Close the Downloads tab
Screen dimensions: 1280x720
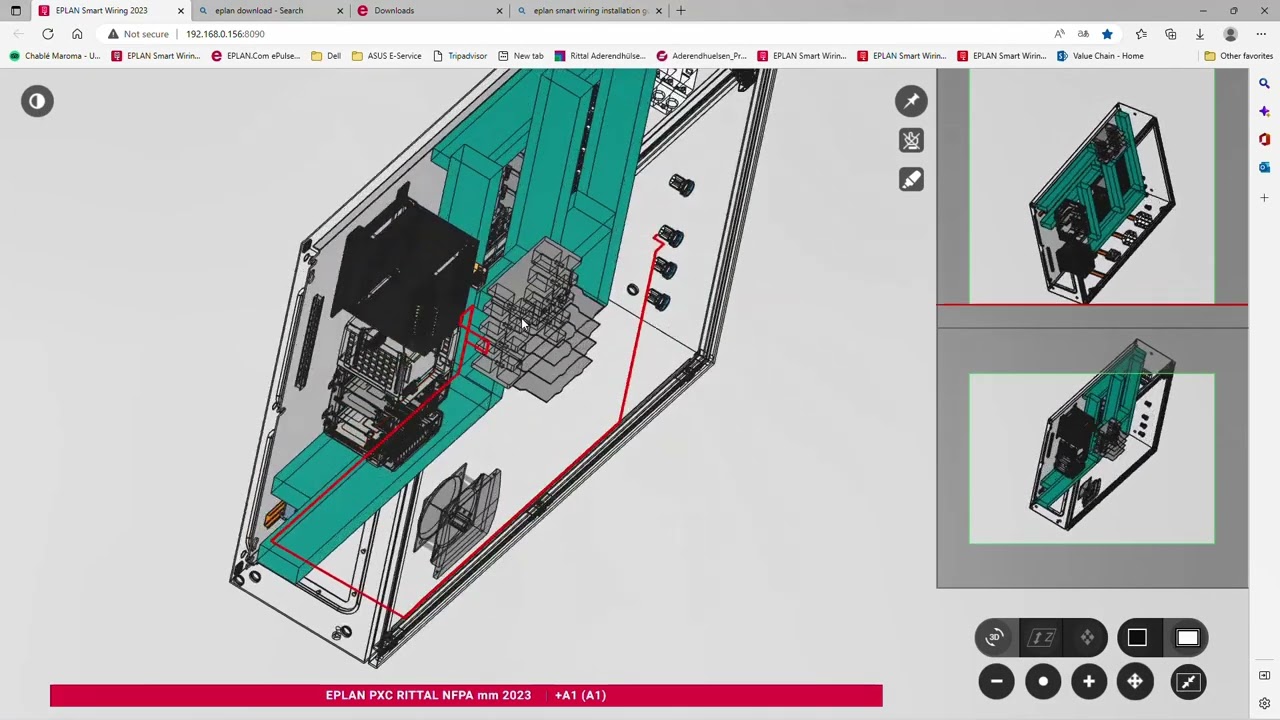(x=500, y=11)
